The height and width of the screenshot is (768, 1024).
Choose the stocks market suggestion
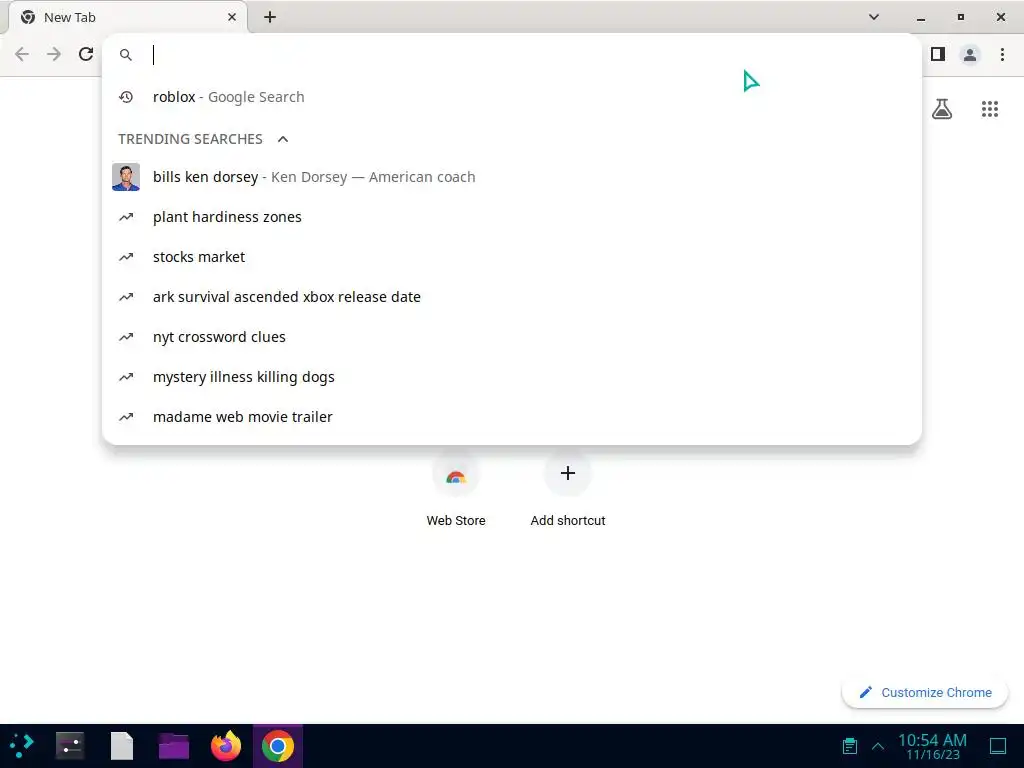[512, 257]
